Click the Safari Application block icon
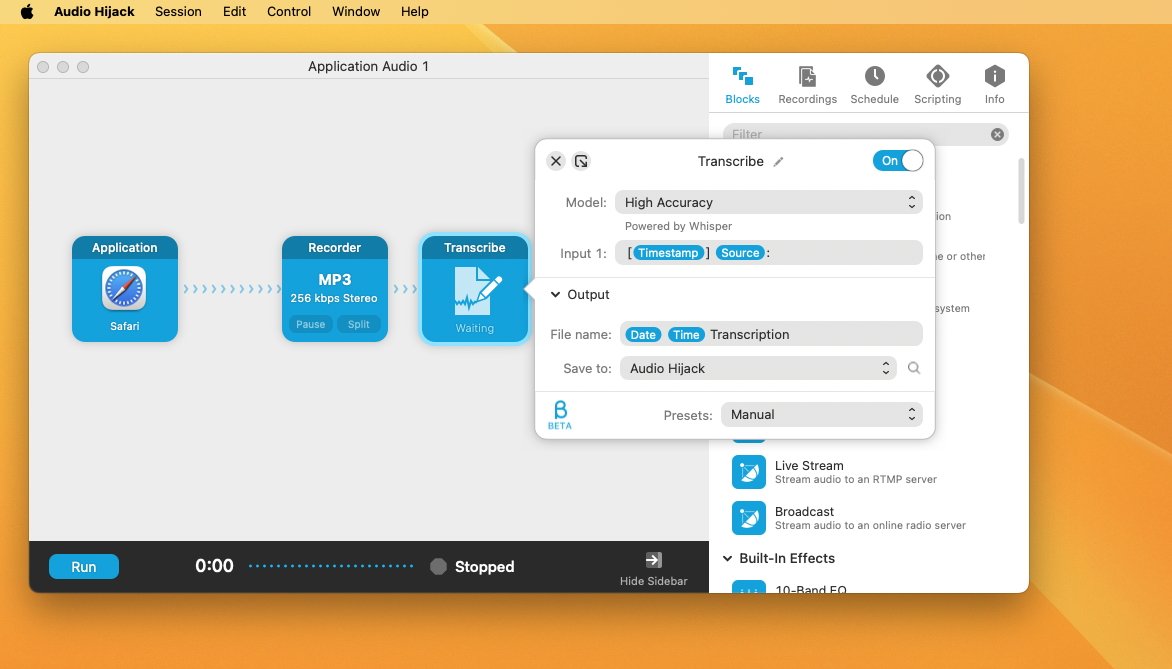 tap(124, 288)
